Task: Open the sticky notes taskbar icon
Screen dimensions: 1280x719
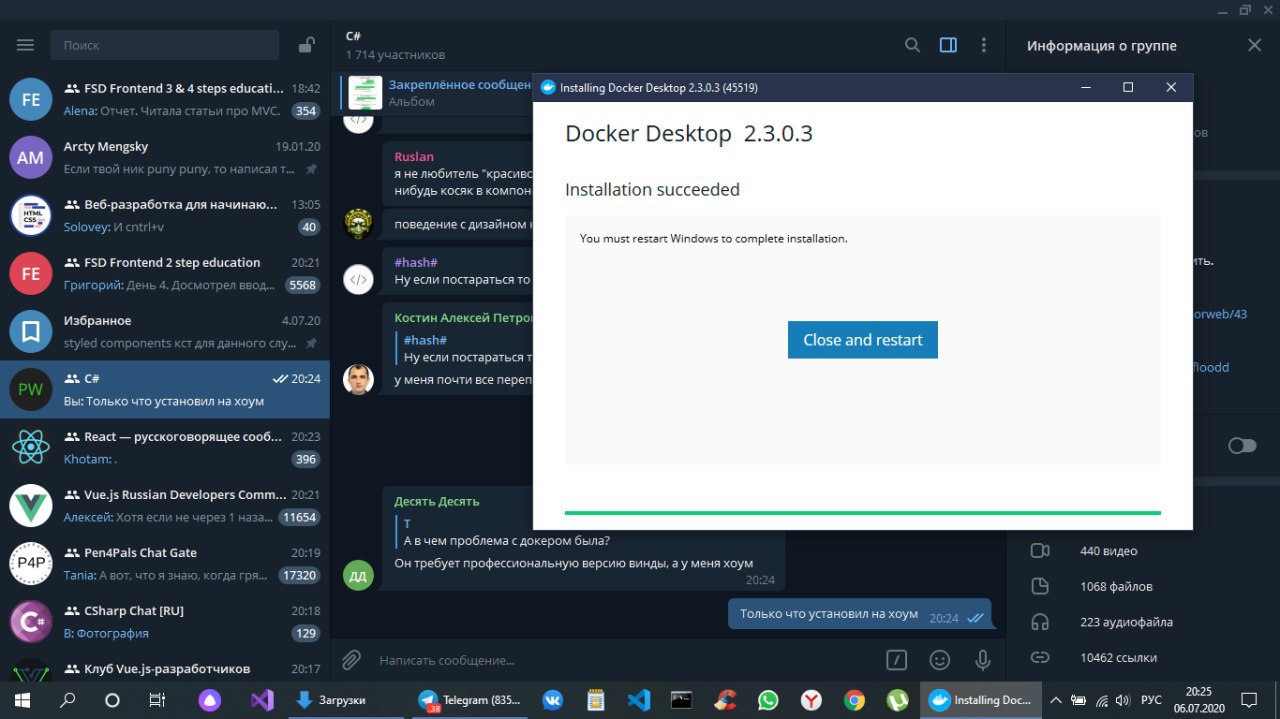Action: point(596,700)
